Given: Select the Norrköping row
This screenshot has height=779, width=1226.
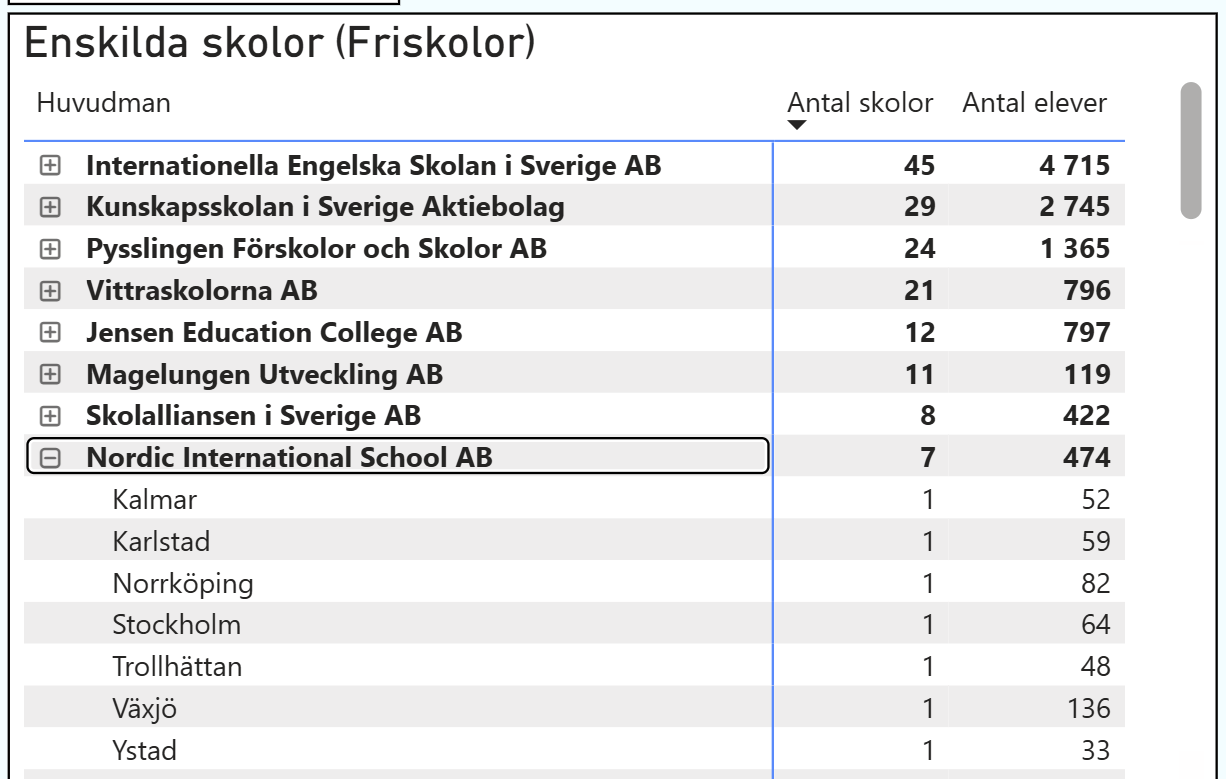Looking at the screenshot, I should [183, 583].
